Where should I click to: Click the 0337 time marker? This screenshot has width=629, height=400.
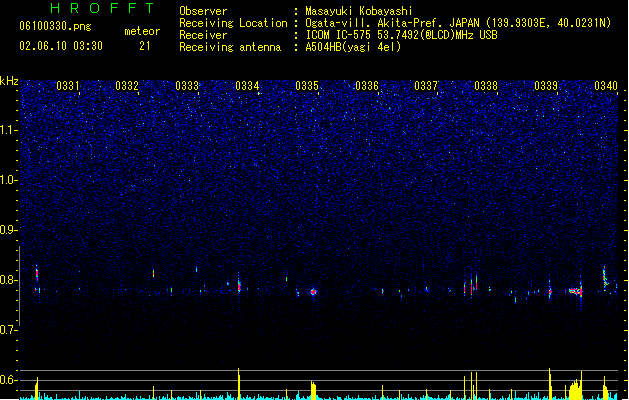click(426, 86)
